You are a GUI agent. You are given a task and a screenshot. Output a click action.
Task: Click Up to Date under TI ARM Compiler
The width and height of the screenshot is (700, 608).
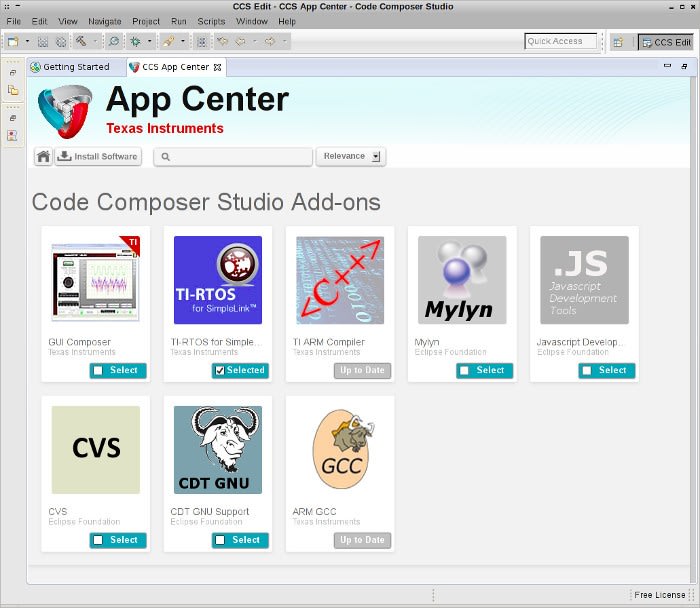click(362, 371)
